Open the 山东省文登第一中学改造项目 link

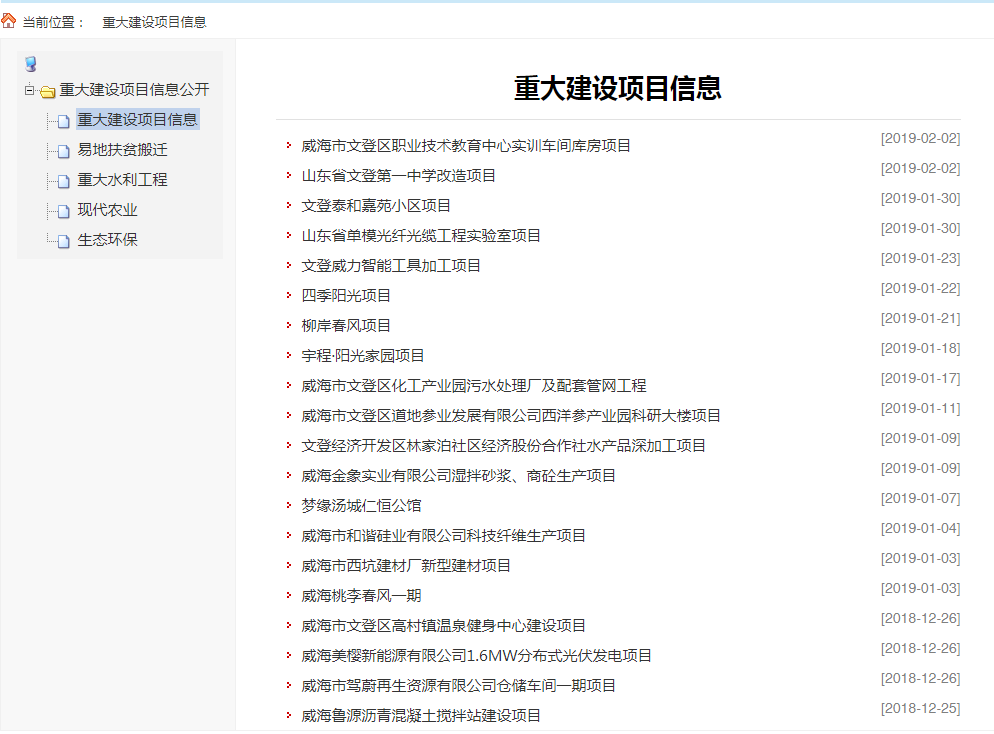[x=399, y=176]
